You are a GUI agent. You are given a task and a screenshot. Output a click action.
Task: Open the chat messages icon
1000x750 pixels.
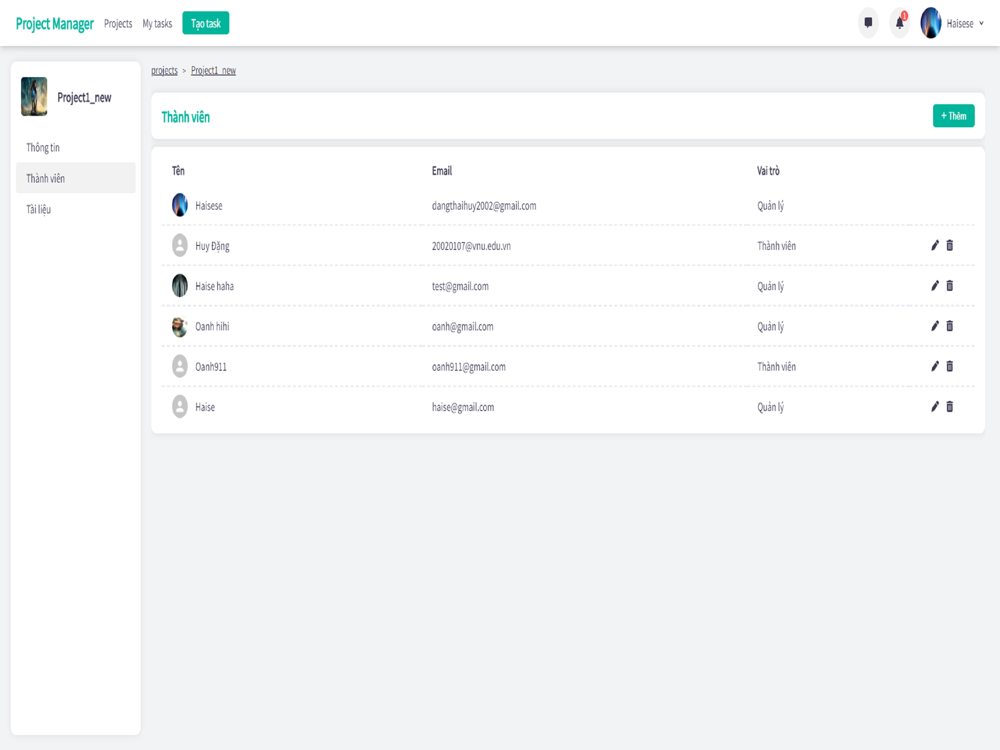point(868,23)
